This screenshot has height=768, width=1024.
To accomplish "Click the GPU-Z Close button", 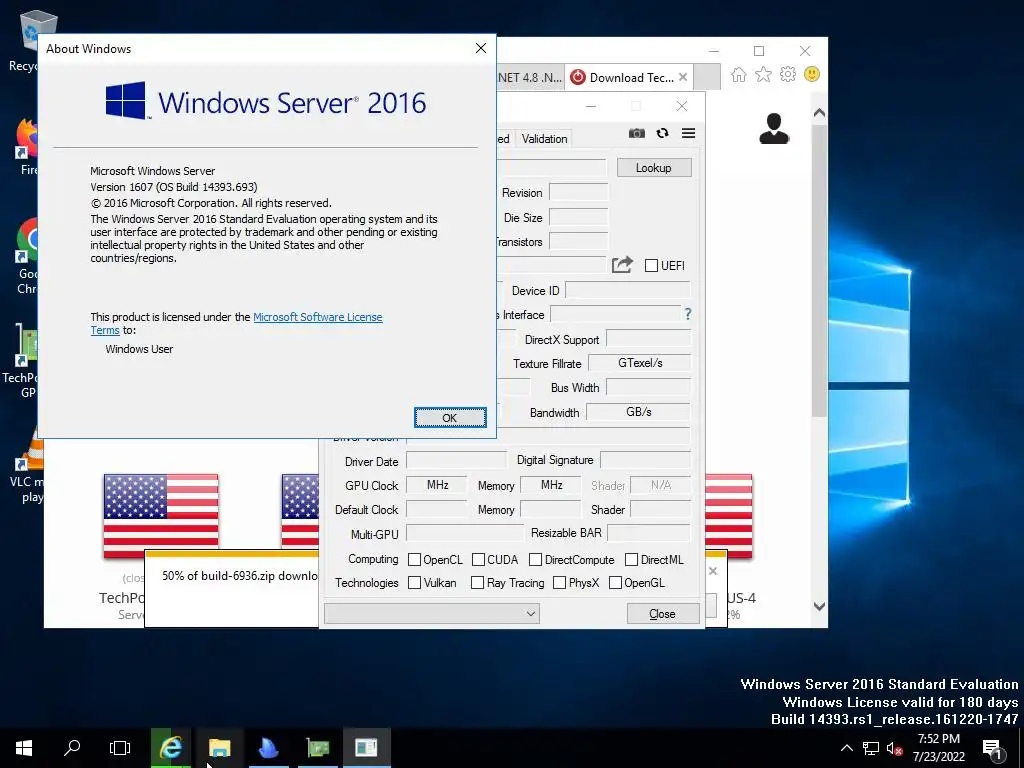I will point(662,614).
